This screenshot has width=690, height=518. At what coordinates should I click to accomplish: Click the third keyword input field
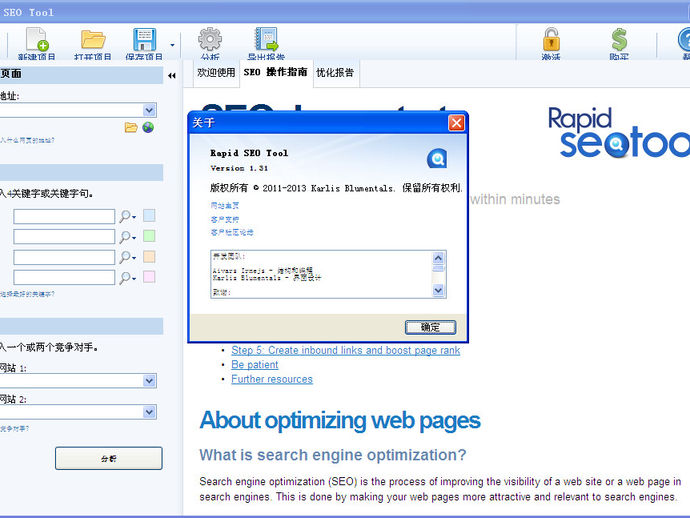tap(64, 257)
